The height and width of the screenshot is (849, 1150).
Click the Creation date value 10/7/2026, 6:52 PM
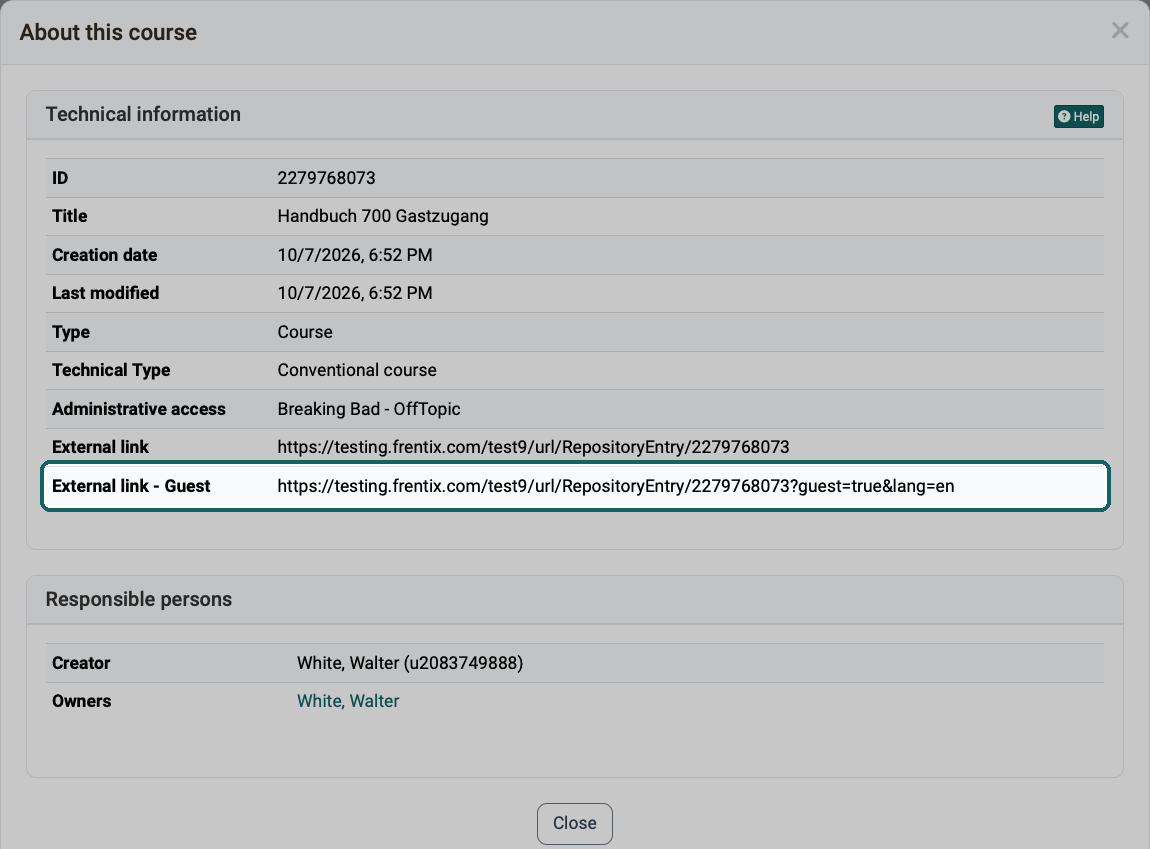355,255
